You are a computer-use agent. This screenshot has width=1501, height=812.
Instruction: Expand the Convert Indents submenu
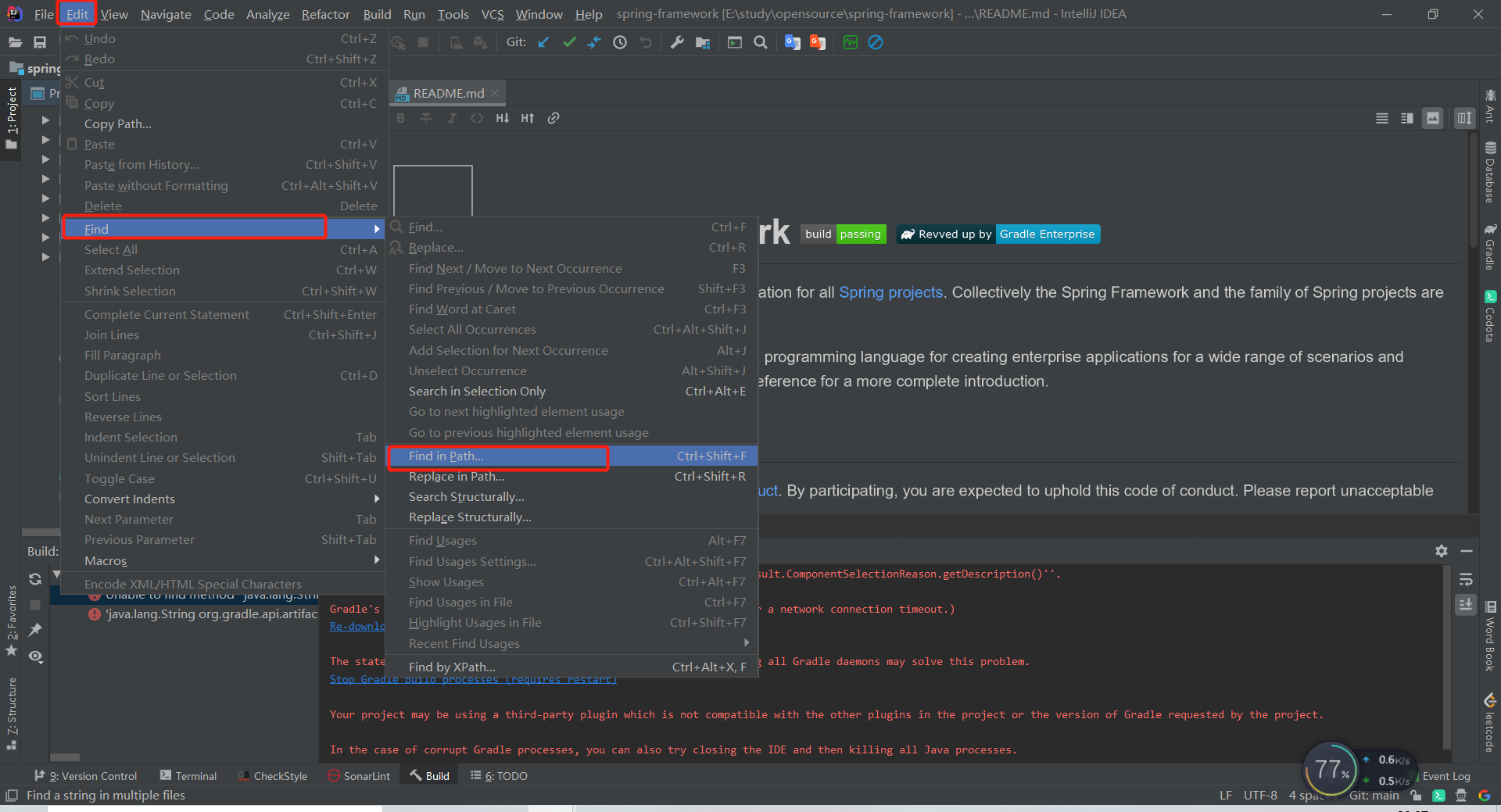point(223,499)
